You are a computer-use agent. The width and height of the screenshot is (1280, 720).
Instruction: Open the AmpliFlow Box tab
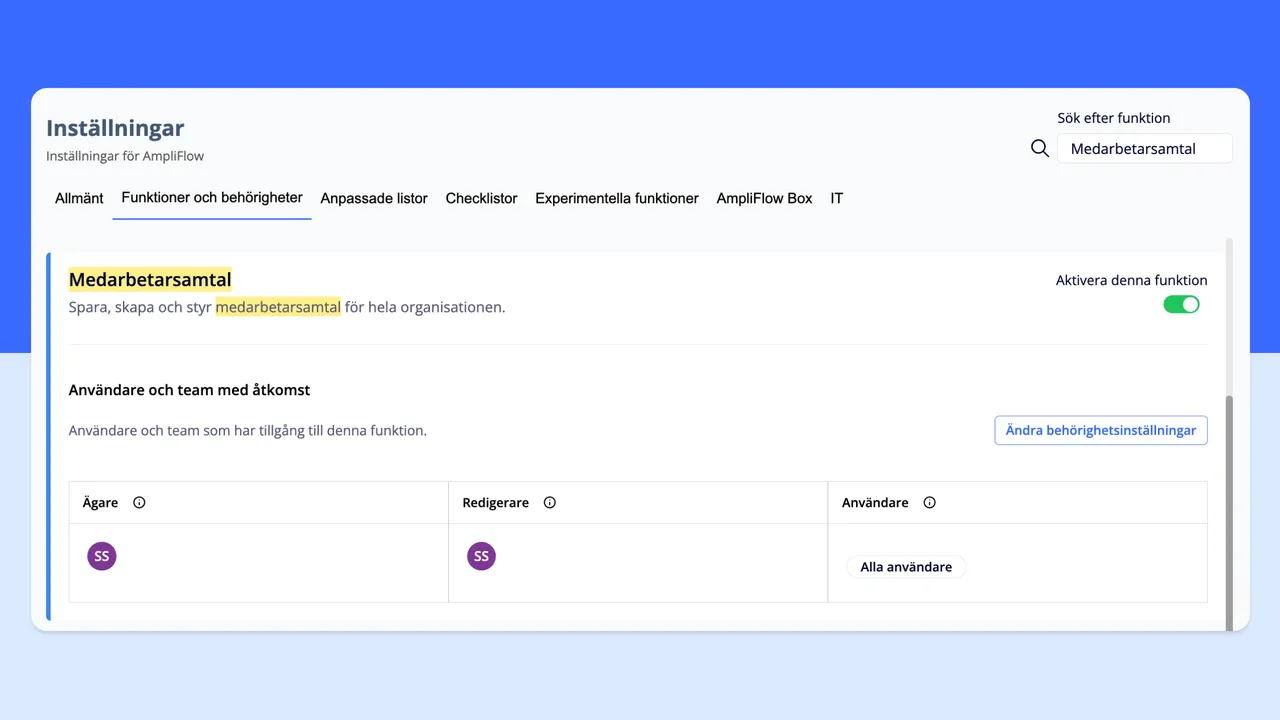pyautogui.click(x=764, y=198)
